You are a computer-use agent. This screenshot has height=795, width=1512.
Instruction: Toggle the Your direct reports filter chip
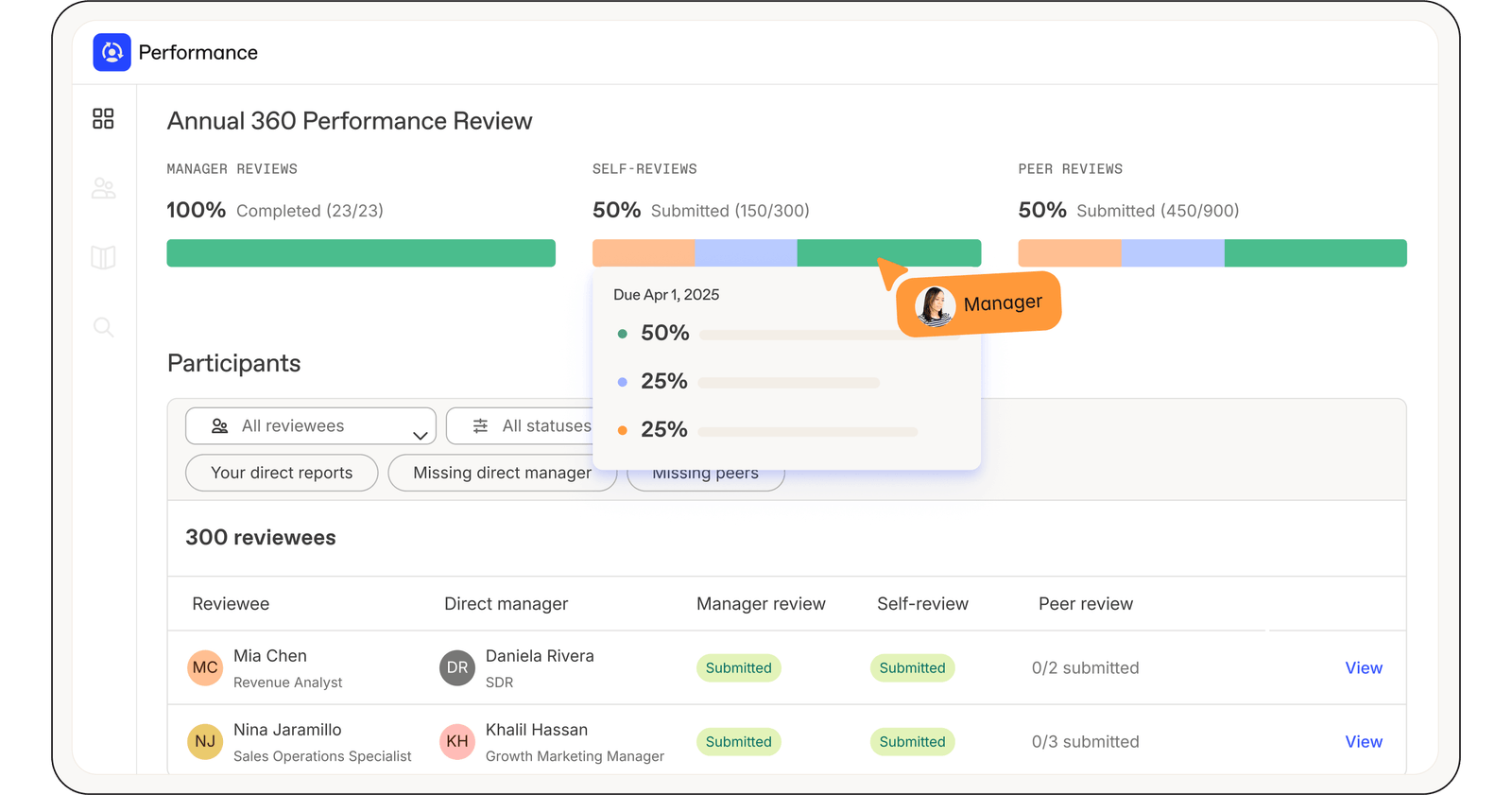(282, 473)
